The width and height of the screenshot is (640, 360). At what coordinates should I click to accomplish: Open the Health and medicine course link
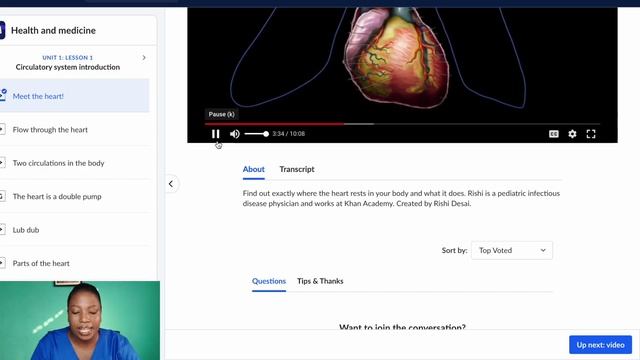click(53, 30)
